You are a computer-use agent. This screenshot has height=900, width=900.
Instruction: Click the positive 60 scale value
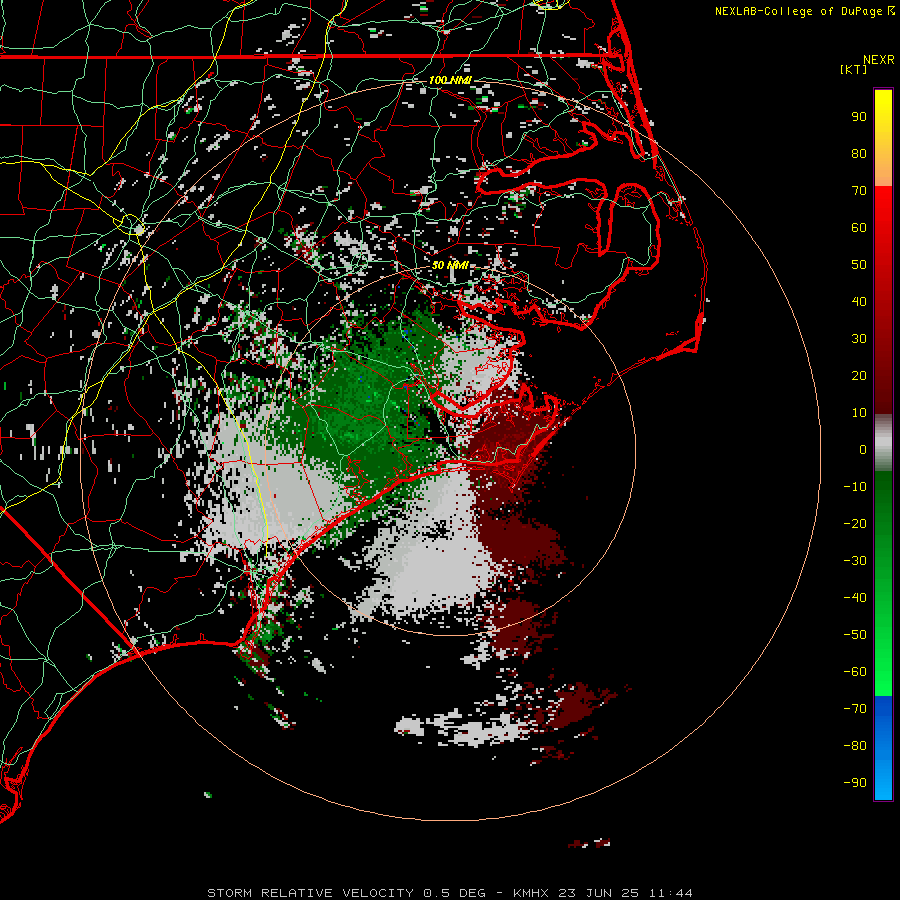[859, 228]
